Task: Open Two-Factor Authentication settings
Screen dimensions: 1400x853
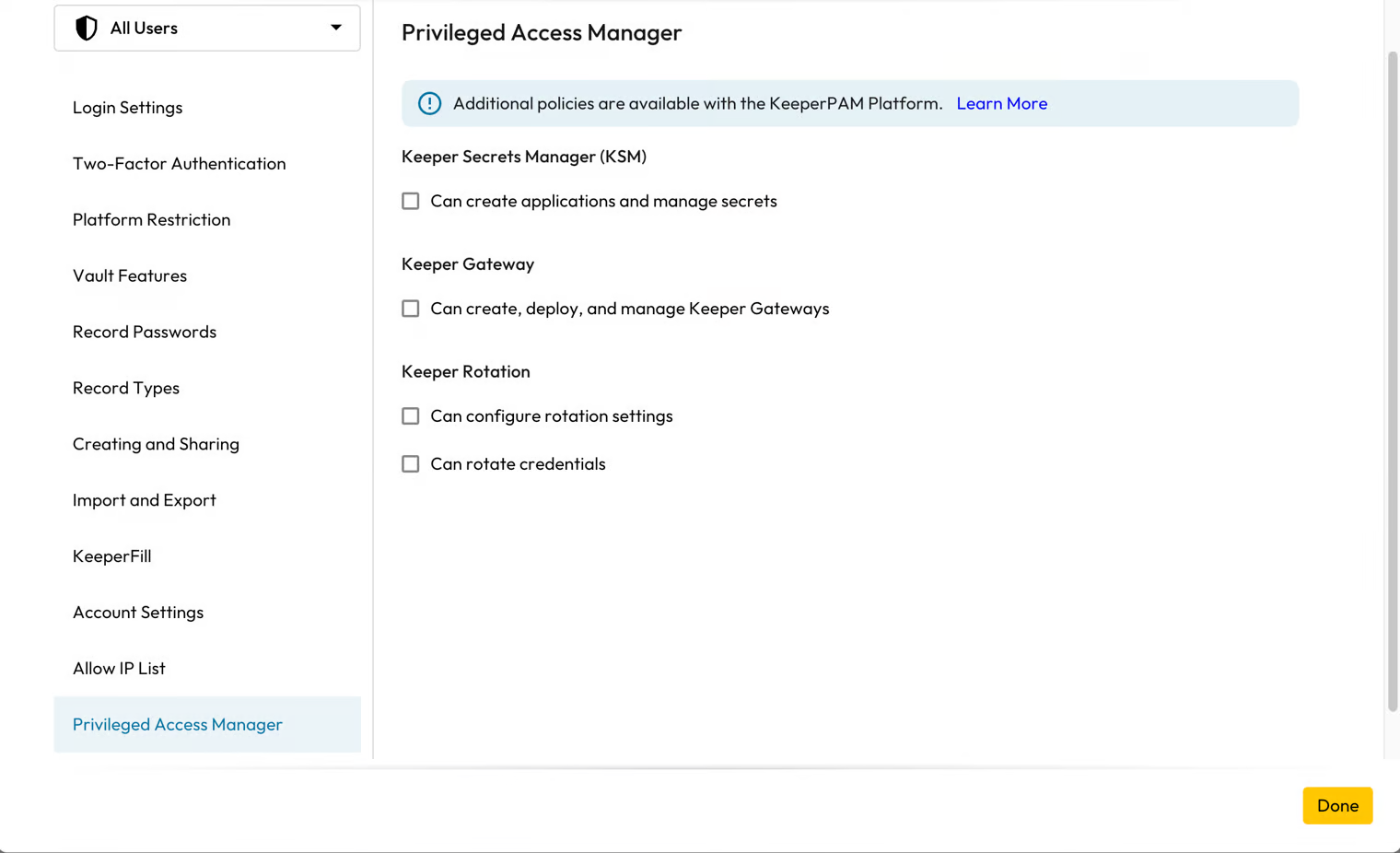Action: 180,164
